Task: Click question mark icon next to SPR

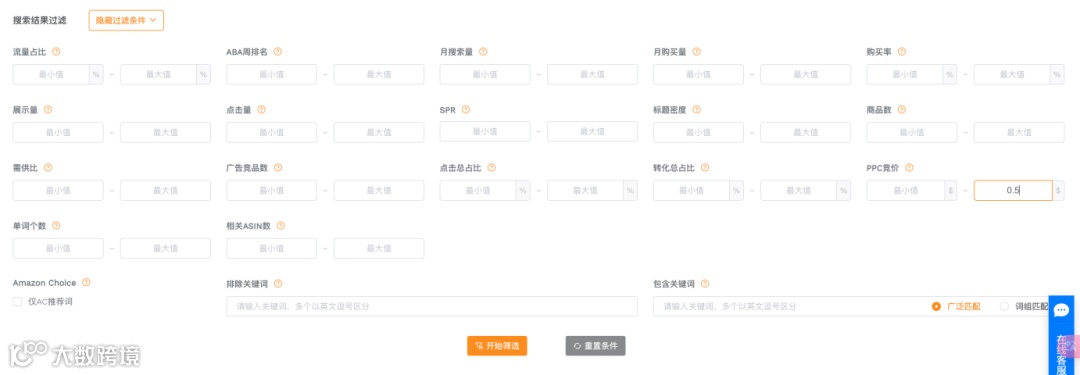Action: pyautogui.click(x=466, y=110)
